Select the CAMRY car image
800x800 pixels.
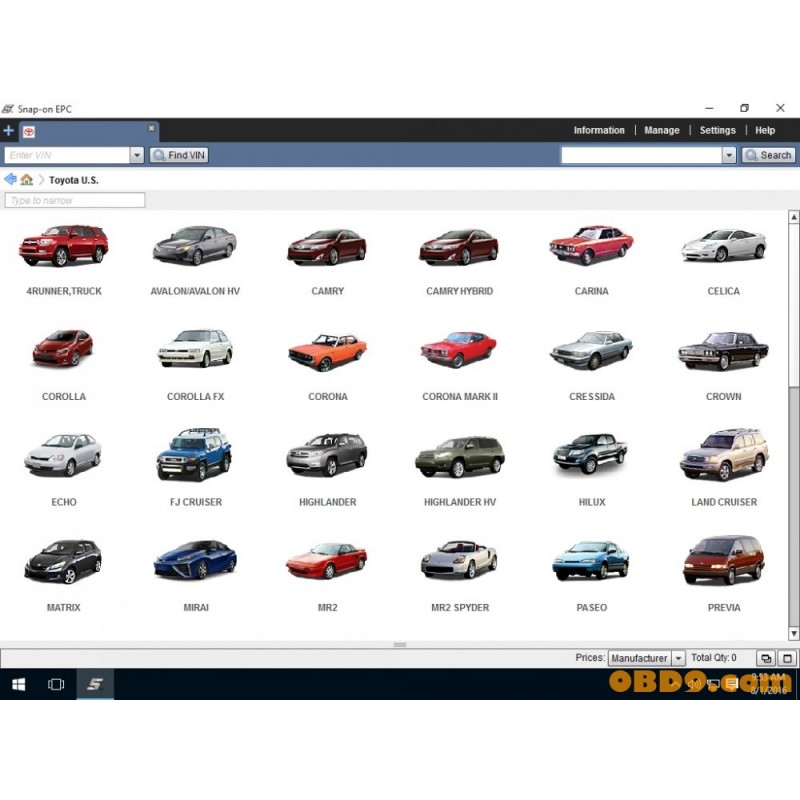(327, 247)
